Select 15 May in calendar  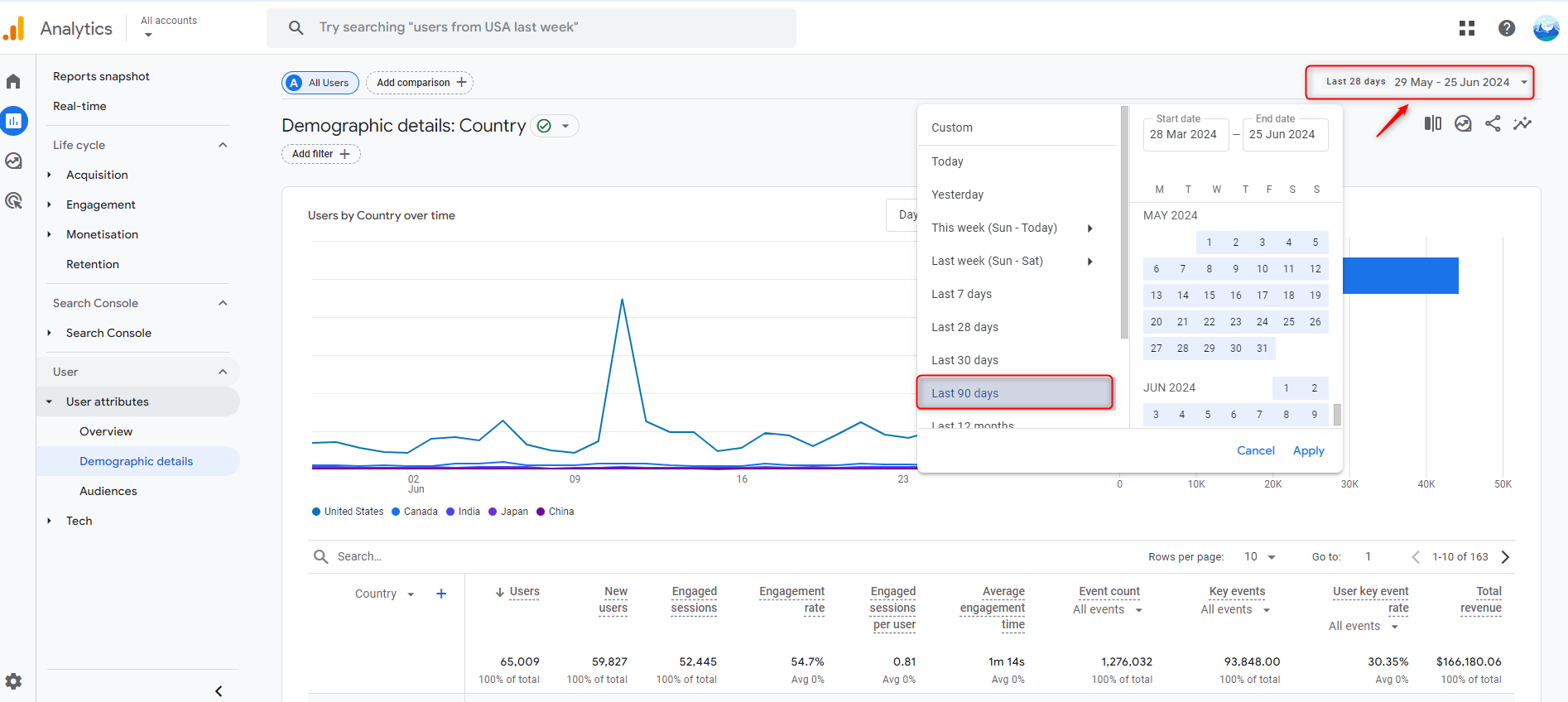click(1210, 296)
